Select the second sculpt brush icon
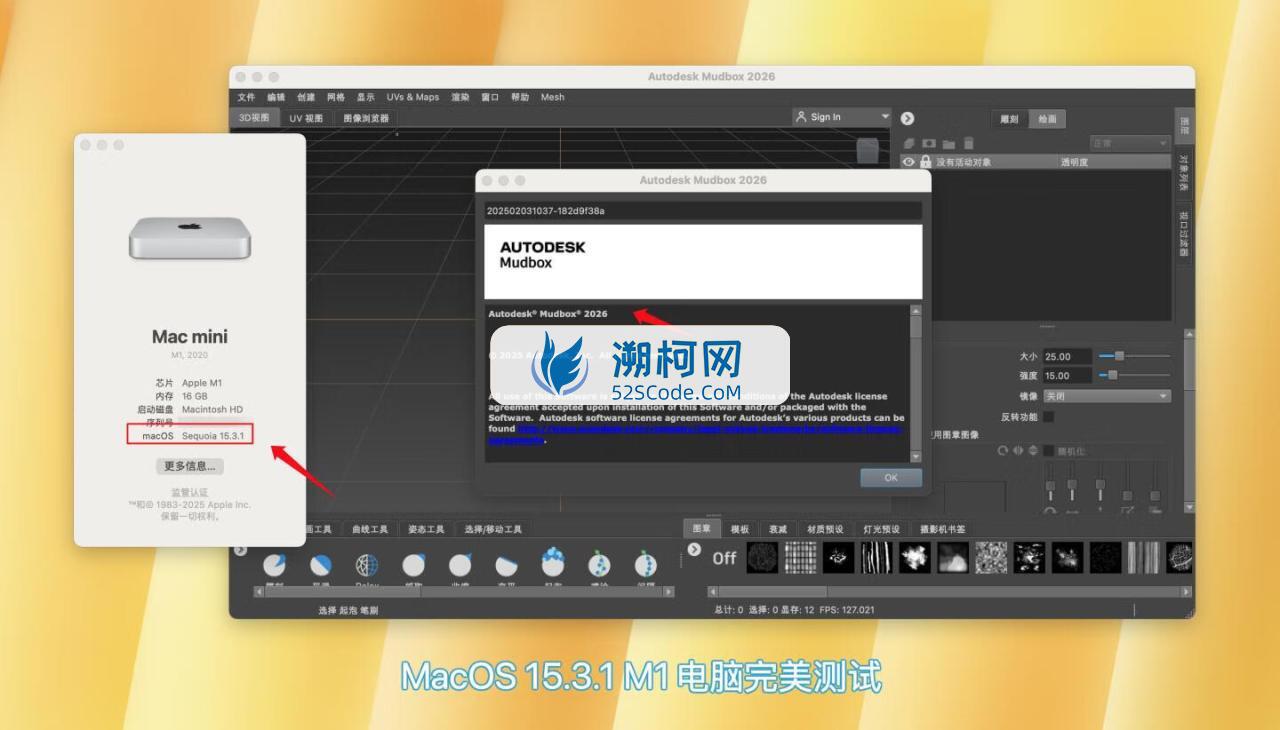The image size is (1280, 730). 320,566
